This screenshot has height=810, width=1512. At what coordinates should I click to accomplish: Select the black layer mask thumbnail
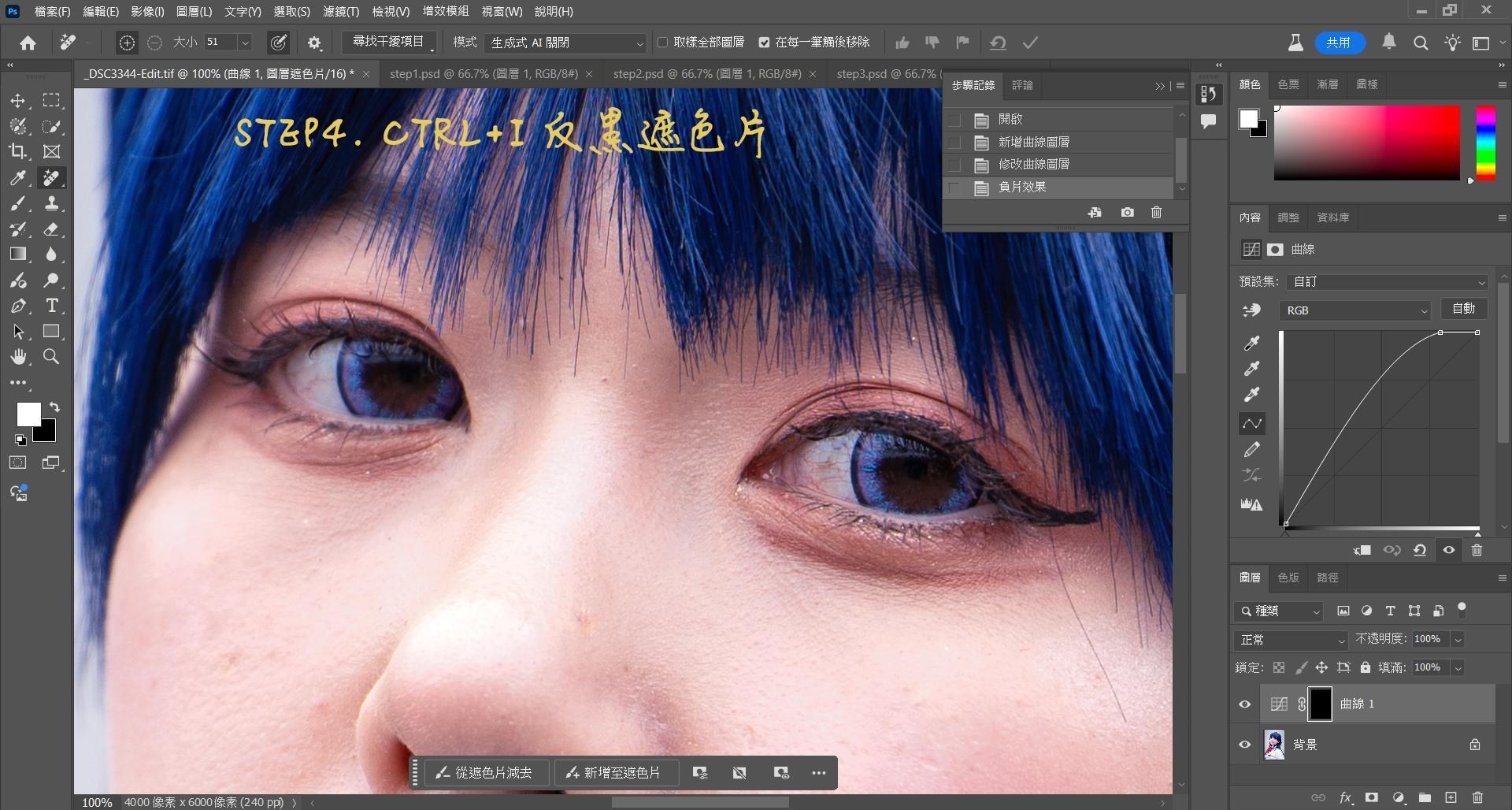(1321, 704)
